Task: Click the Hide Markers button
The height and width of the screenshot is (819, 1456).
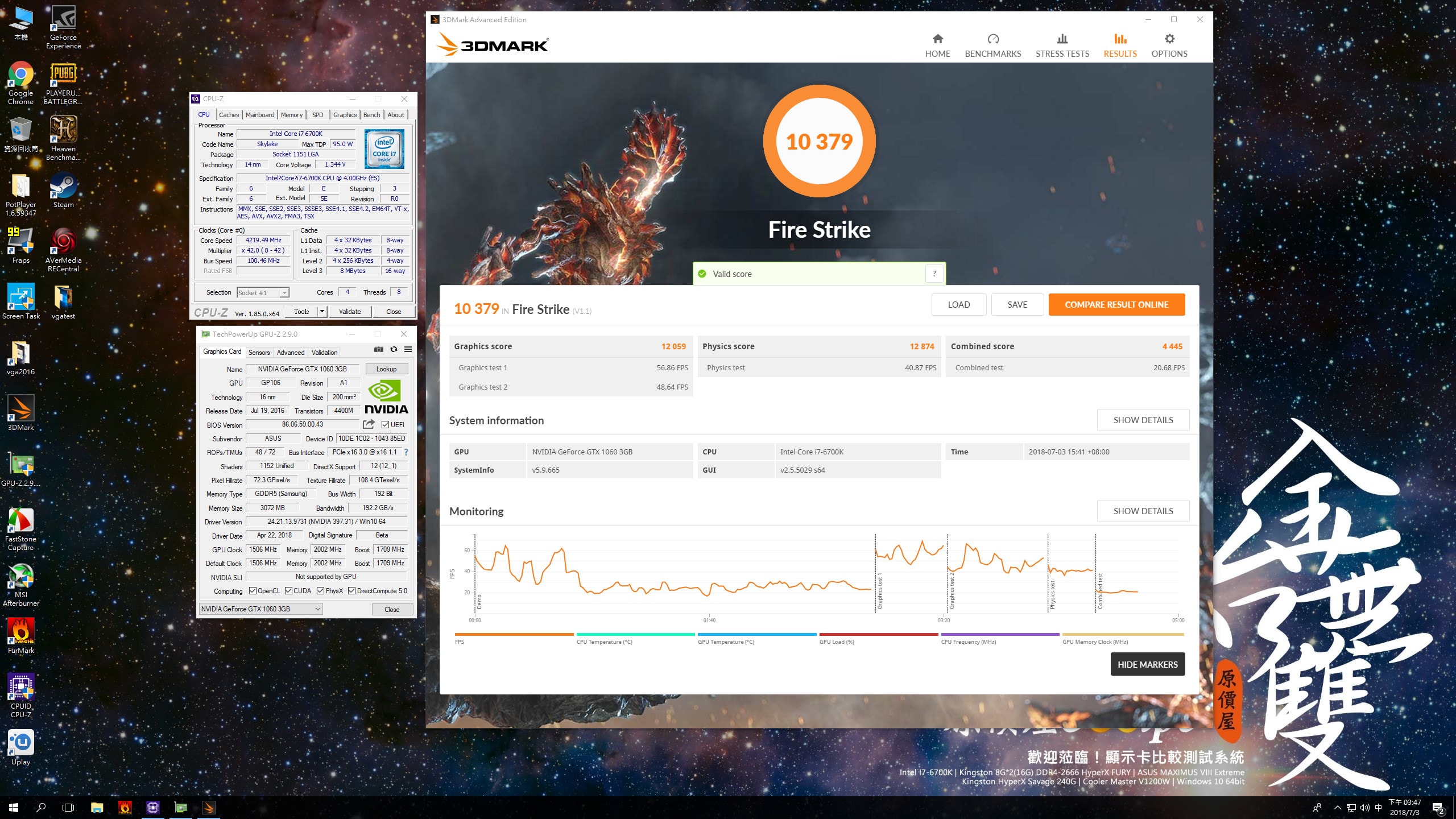Action: [x=1147, y=664]
